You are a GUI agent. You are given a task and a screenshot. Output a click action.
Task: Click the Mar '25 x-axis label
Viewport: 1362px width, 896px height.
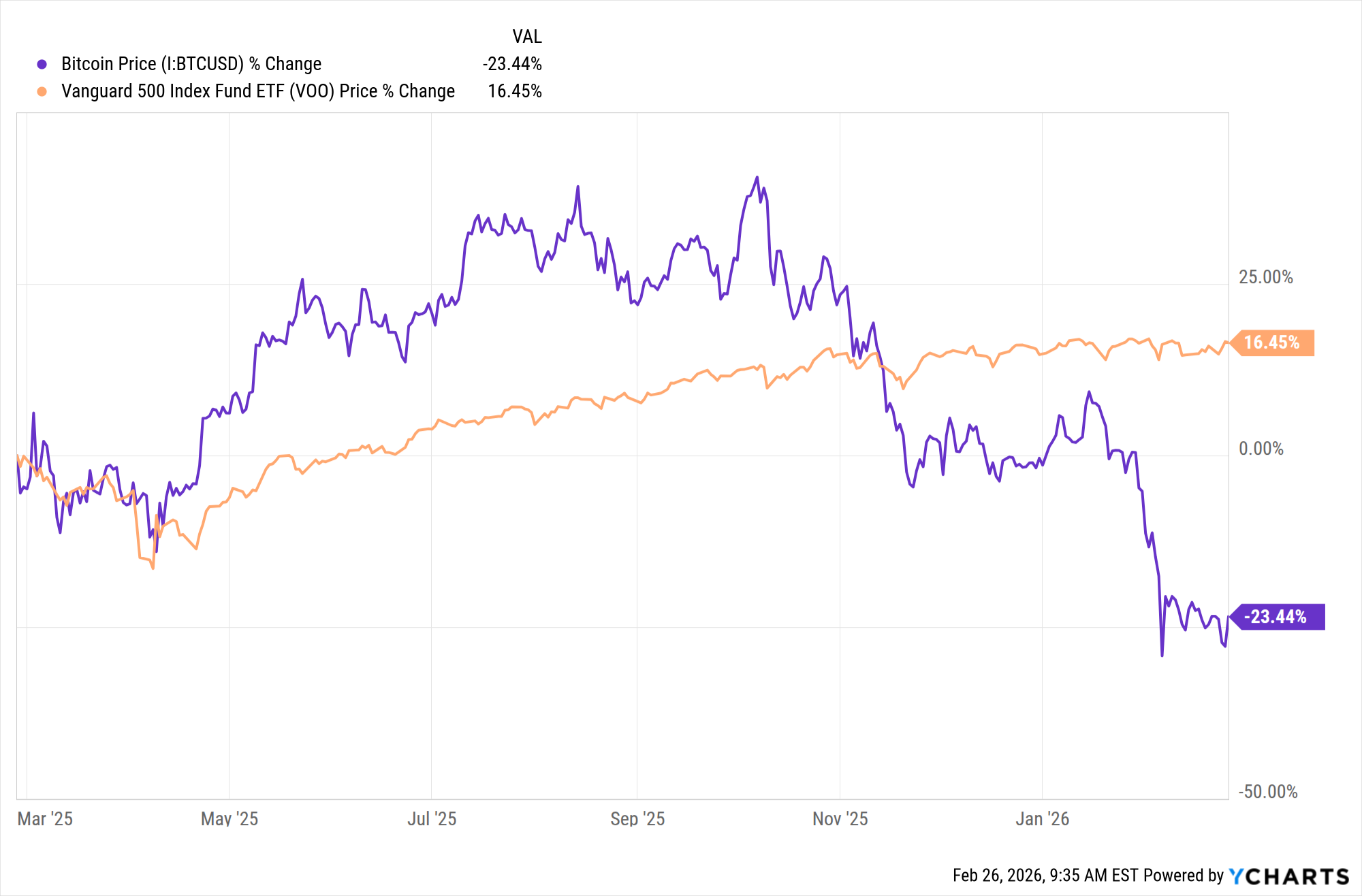[45, 818]
